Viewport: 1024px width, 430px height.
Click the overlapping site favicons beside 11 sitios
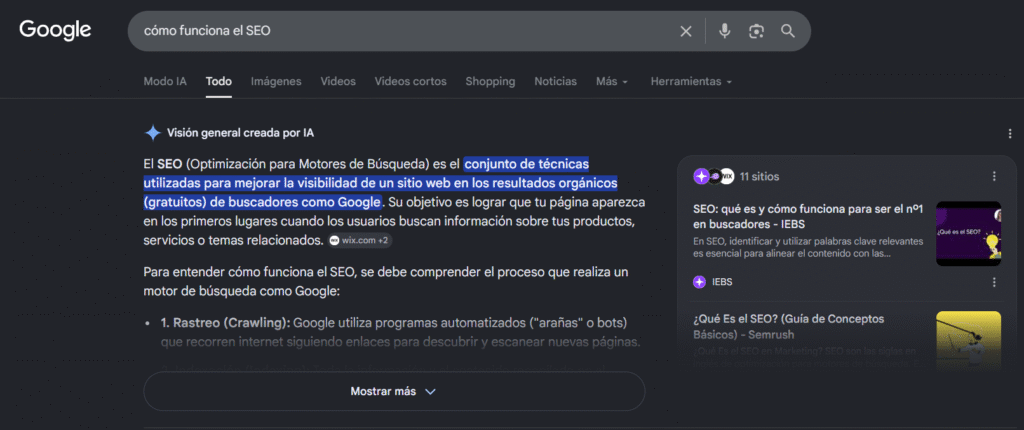point(714,176)
